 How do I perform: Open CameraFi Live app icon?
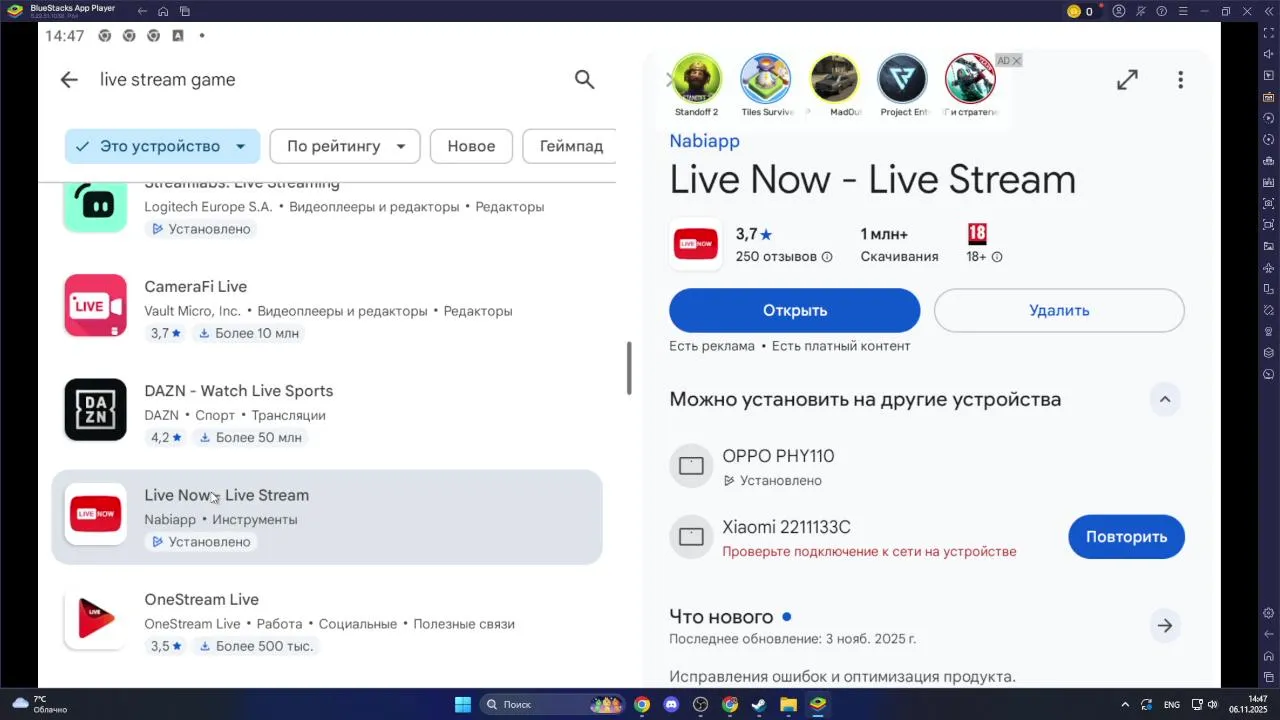pos(96,306)
